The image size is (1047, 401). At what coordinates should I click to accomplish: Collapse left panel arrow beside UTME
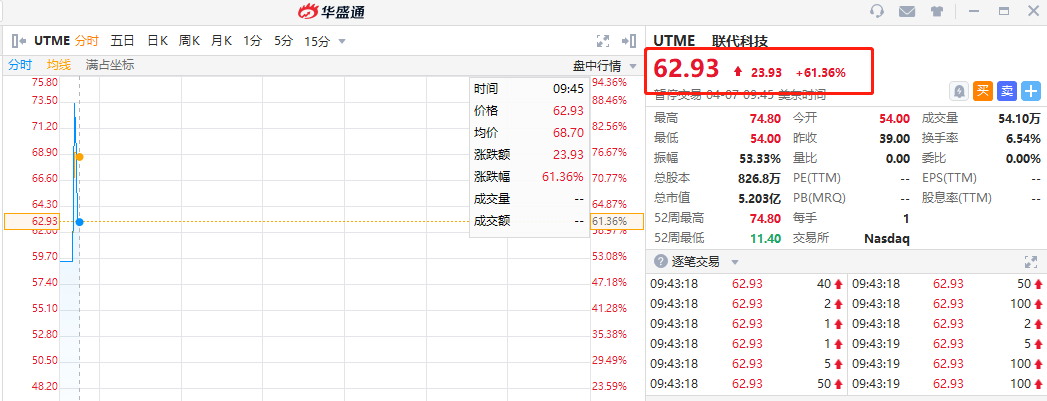(x=19, y=41)
